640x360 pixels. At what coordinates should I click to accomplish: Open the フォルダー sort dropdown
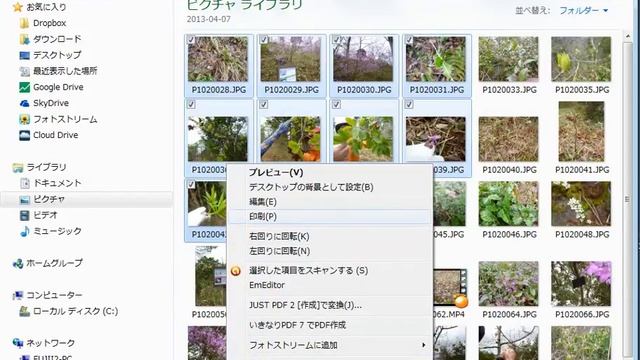[583, 10]
